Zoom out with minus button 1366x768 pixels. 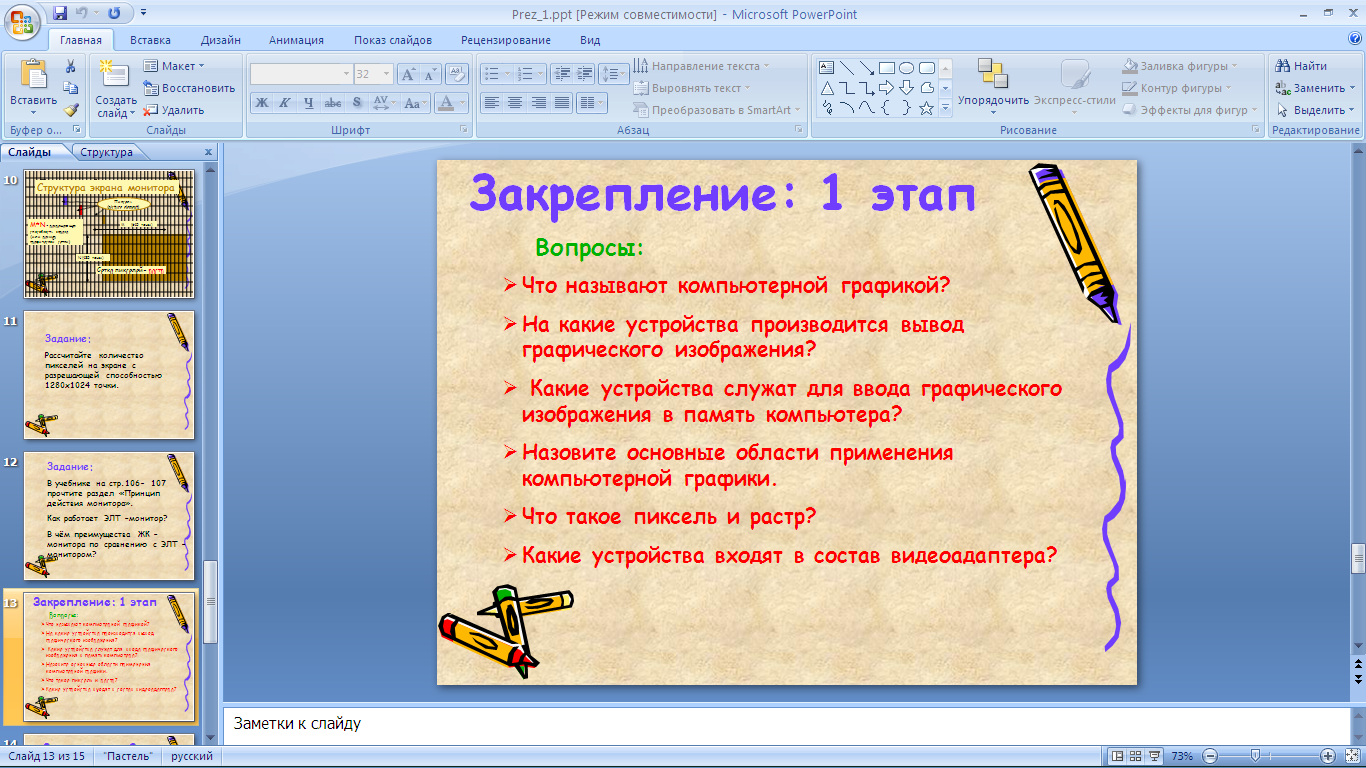[x=1210, y=756]
